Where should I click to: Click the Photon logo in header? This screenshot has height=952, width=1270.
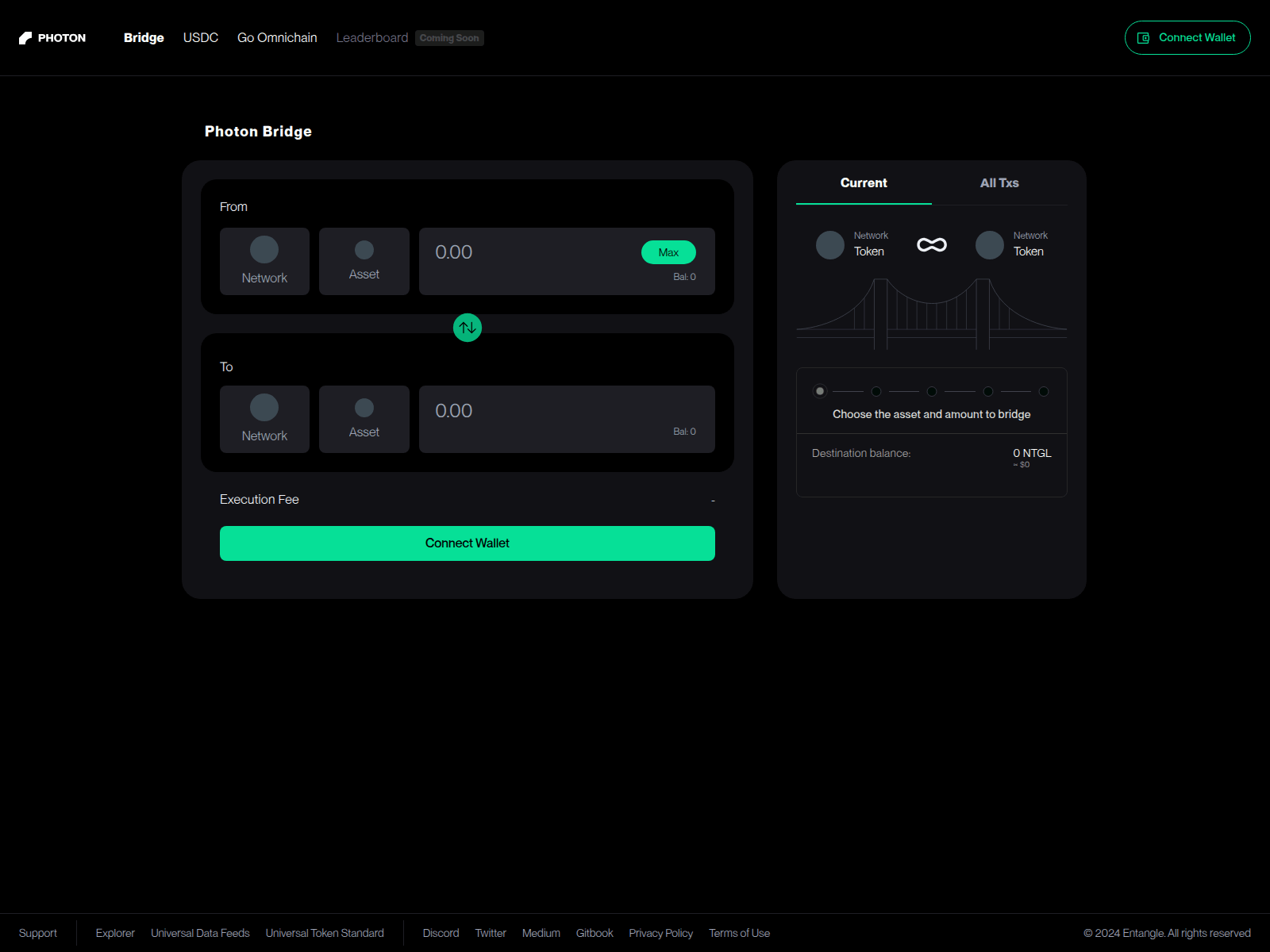(52, 38)
